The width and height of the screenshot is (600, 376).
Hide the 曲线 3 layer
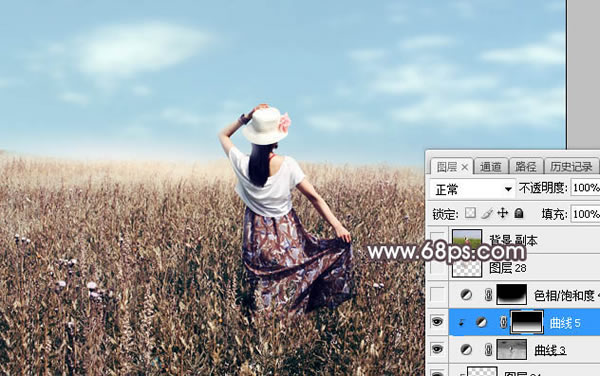pyautogui.click(x=437, y=349)
